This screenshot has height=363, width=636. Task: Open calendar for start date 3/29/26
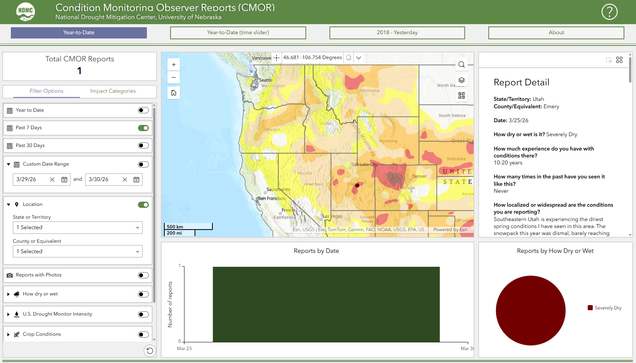tap(64, 179)
